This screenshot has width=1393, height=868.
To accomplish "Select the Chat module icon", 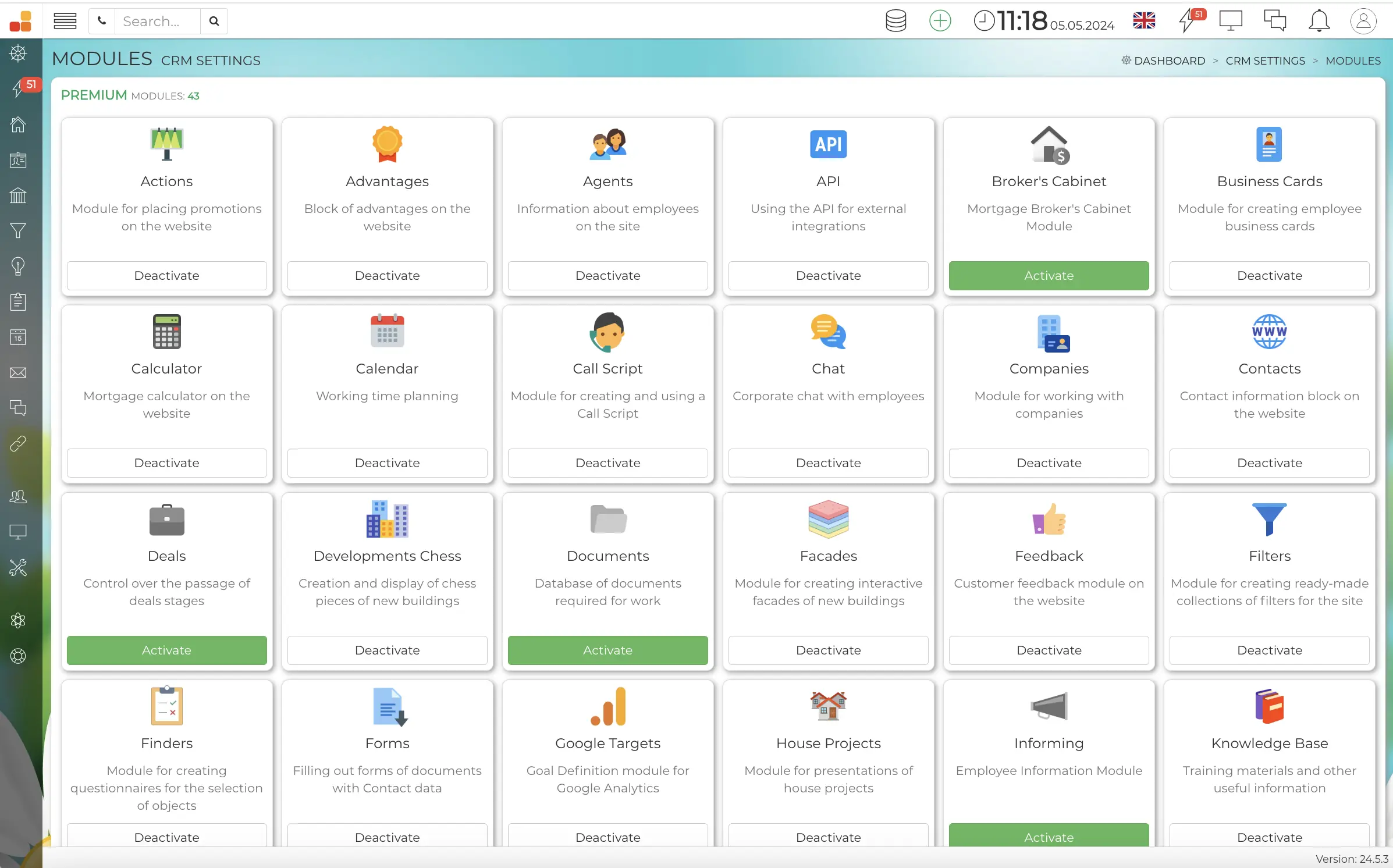I will [x=828, y=331].
